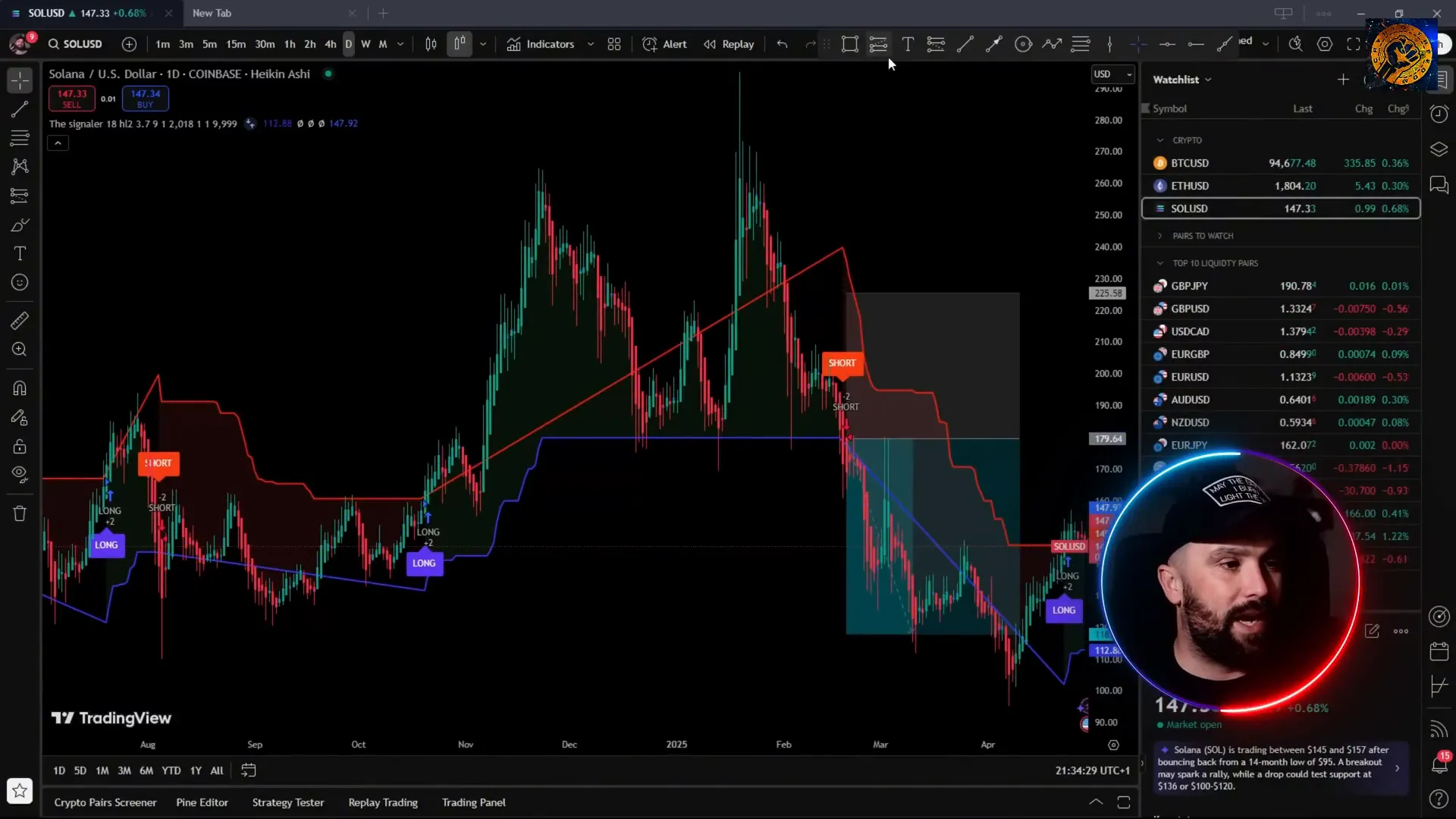Viewport: 1456px width, 819px height.
Task: Collapse the CRYPTO watchlist section
Action: click(1159, 140)
